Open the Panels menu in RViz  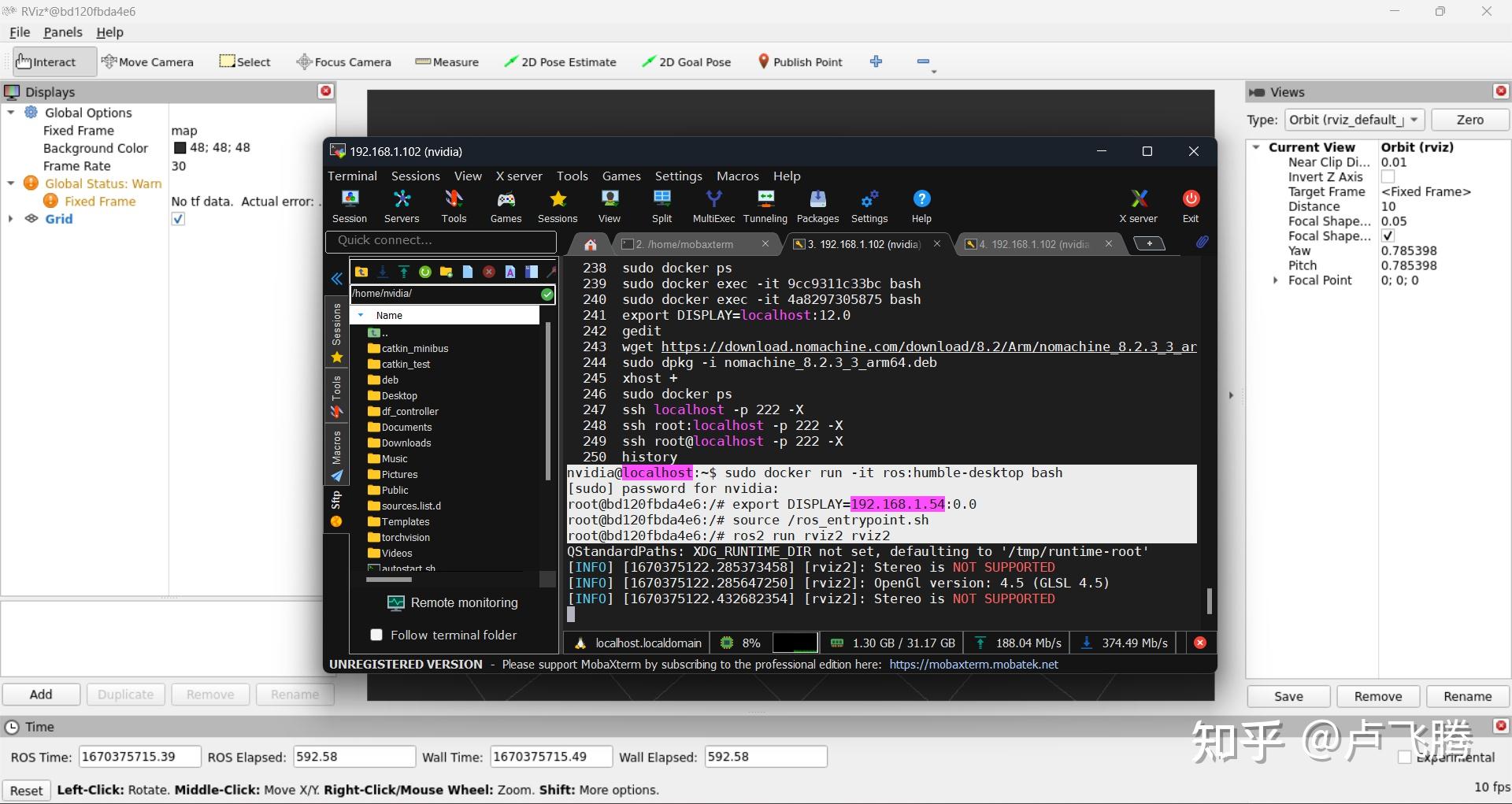[x=61, y=32]
